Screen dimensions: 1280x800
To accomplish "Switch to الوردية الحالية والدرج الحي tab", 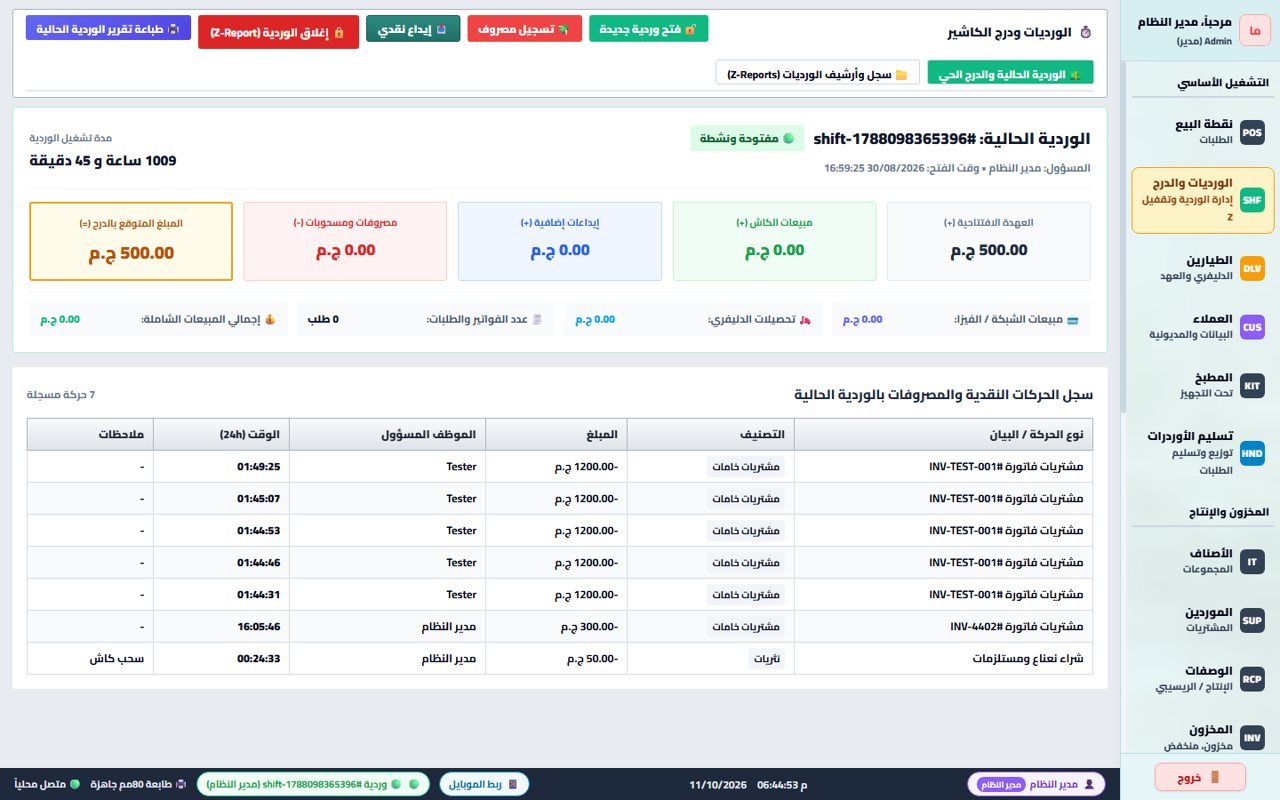I will click(1010, 73).
